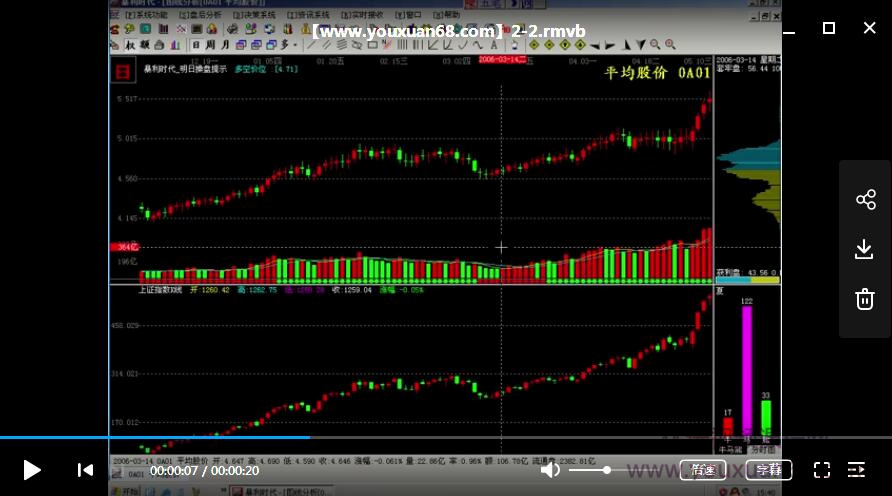Skip to the previous video
This screenshot has width=892, height=496.
point(86,470)
